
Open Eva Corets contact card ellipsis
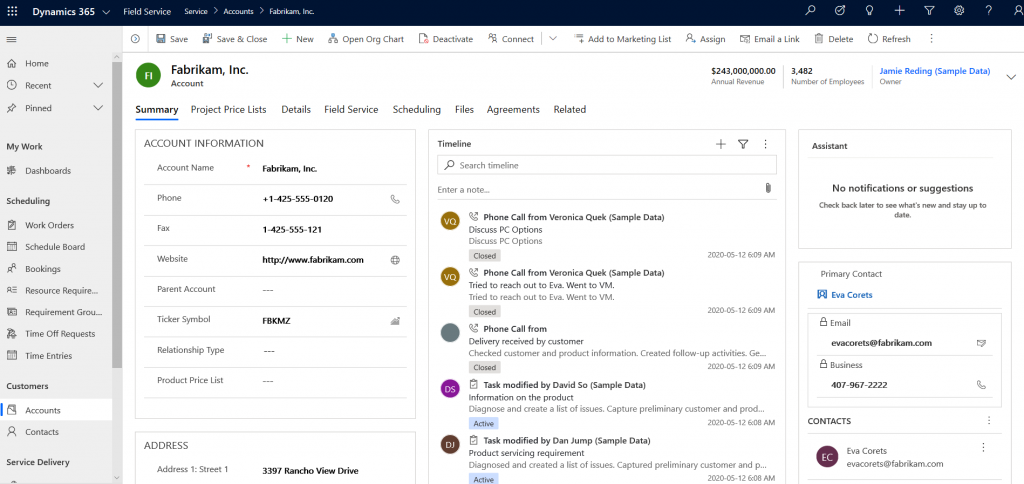pyautogui.click(x=984, y=447)
